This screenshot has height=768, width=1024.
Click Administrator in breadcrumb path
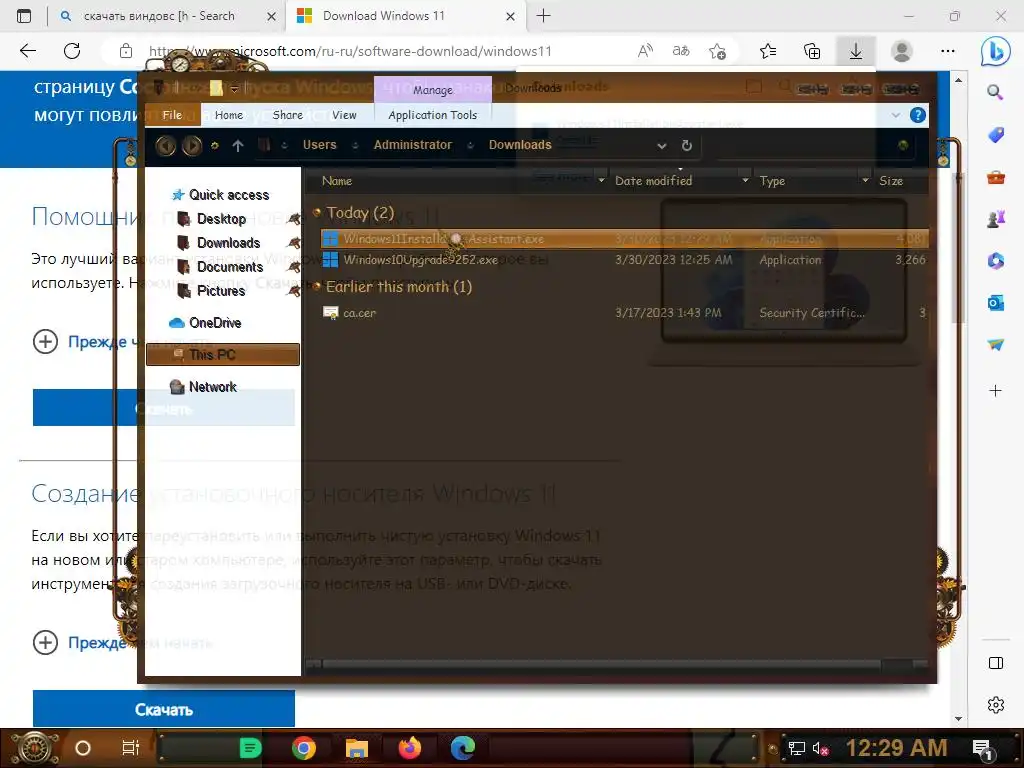pyautogui.click(x=413, y=145)
